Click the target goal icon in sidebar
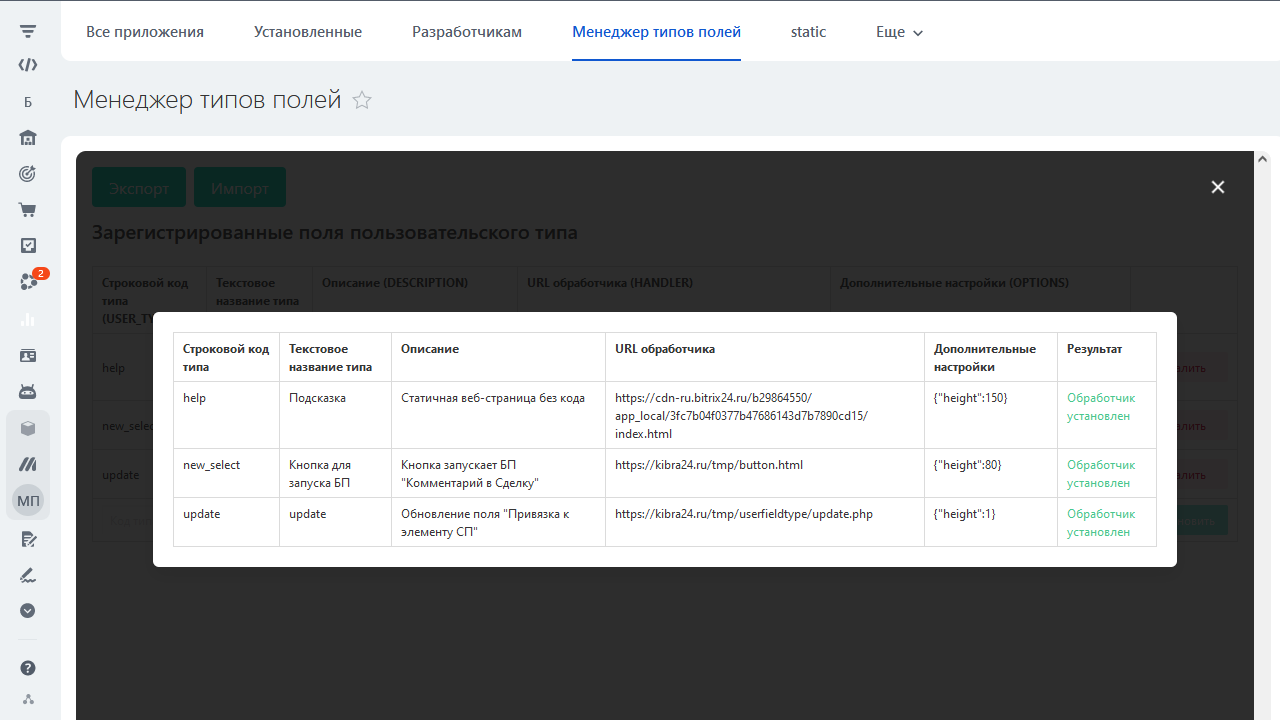Viewport: 1280px width, 720px height. pos(28,174)
